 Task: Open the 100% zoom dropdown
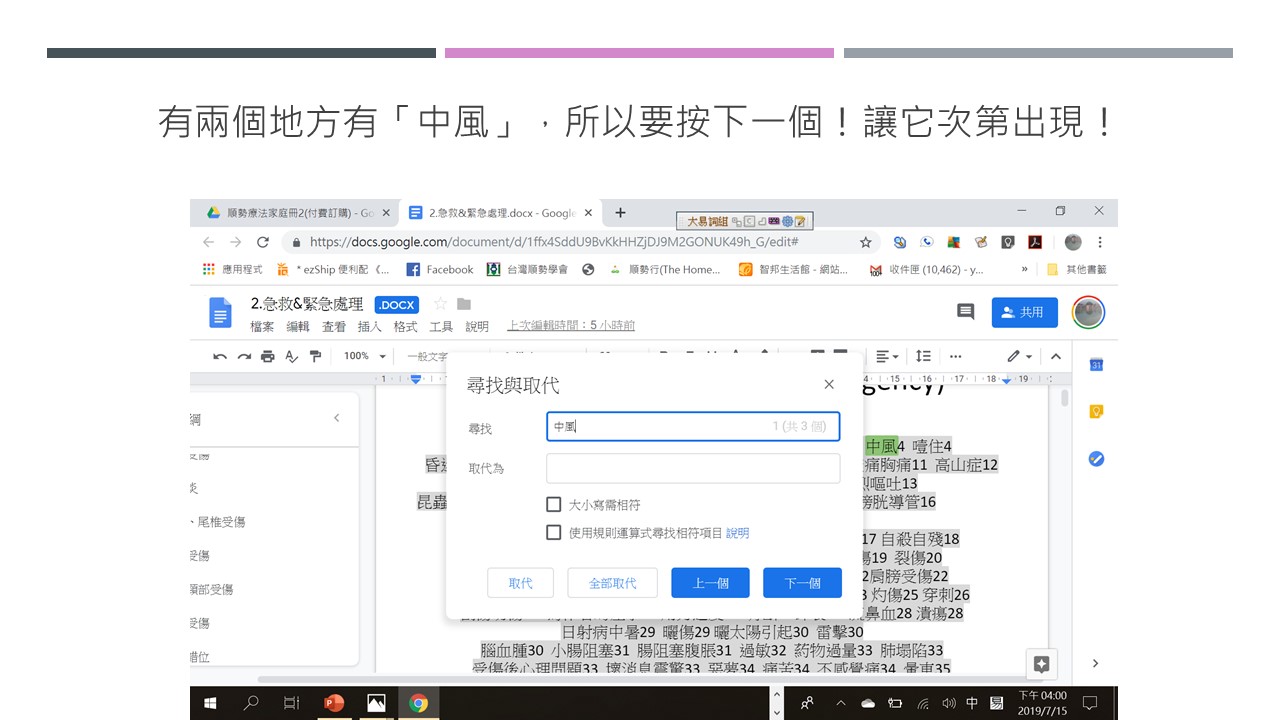pos(365,356)
